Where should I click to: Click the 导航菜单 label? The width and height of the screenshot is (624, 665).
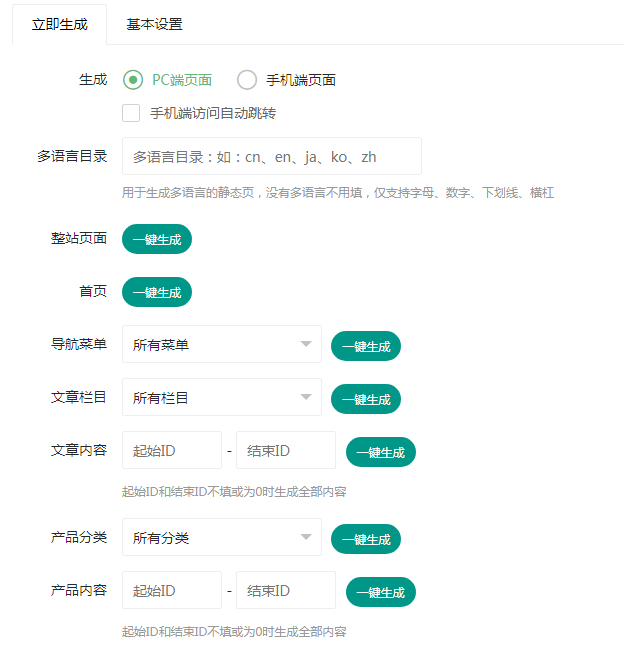[x=79, y=344]
